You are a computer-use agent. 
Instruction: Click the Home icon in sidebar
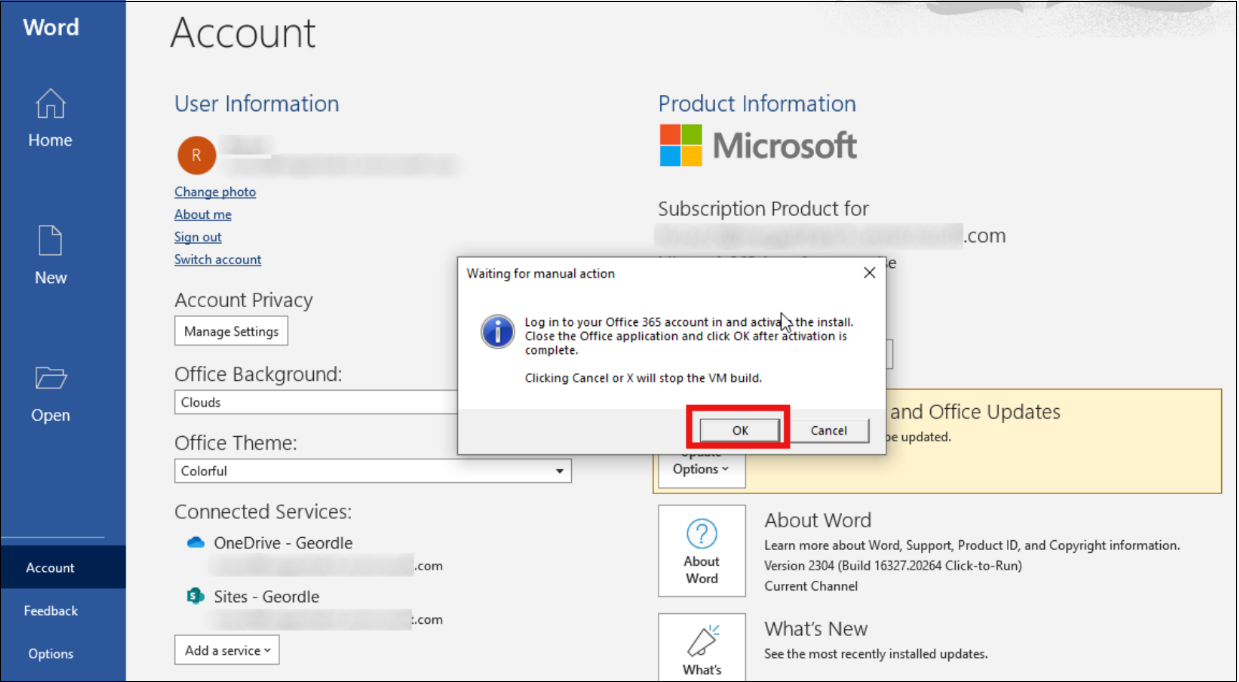click(50, 104)
